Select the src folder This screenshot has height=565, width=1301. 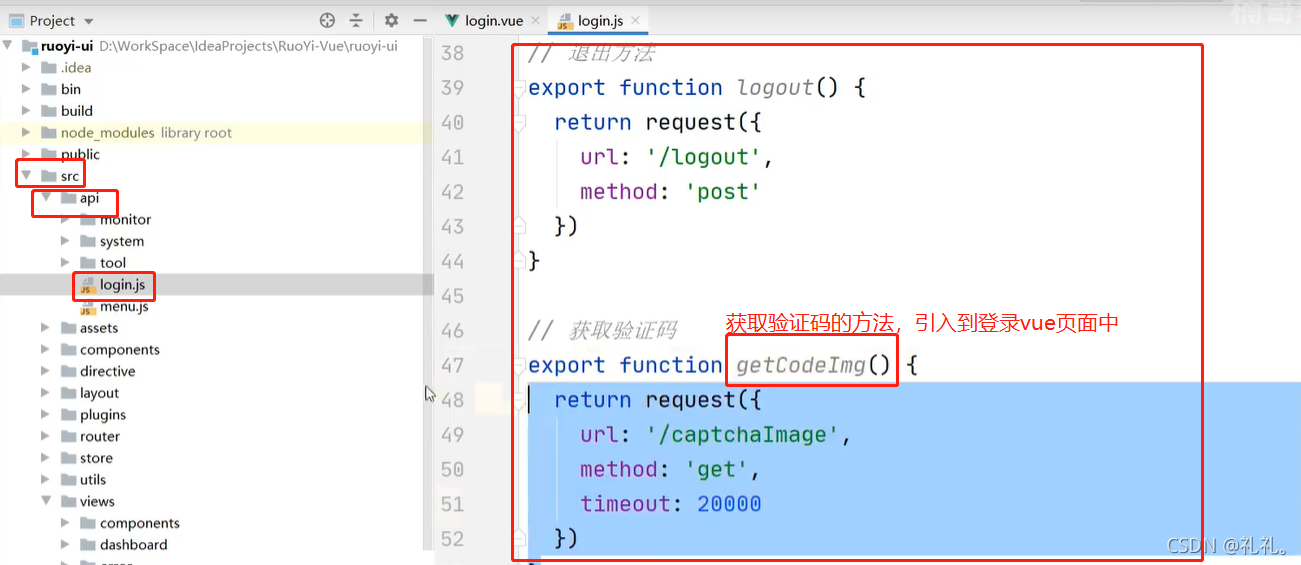coord(69,176)
